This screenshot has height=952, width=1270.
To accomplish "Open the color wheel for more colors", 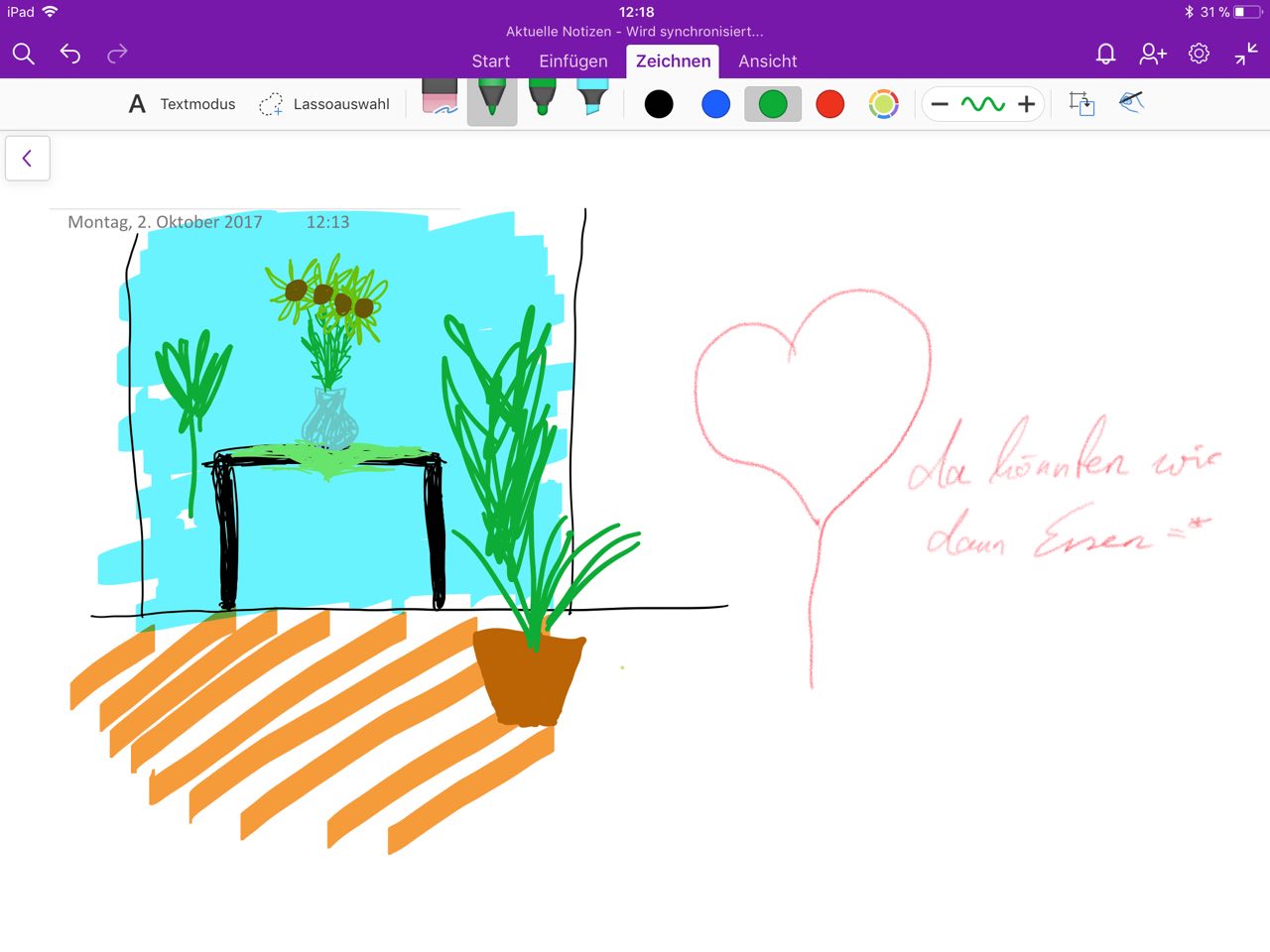I will pyautogui.click(x=883, y=104).
